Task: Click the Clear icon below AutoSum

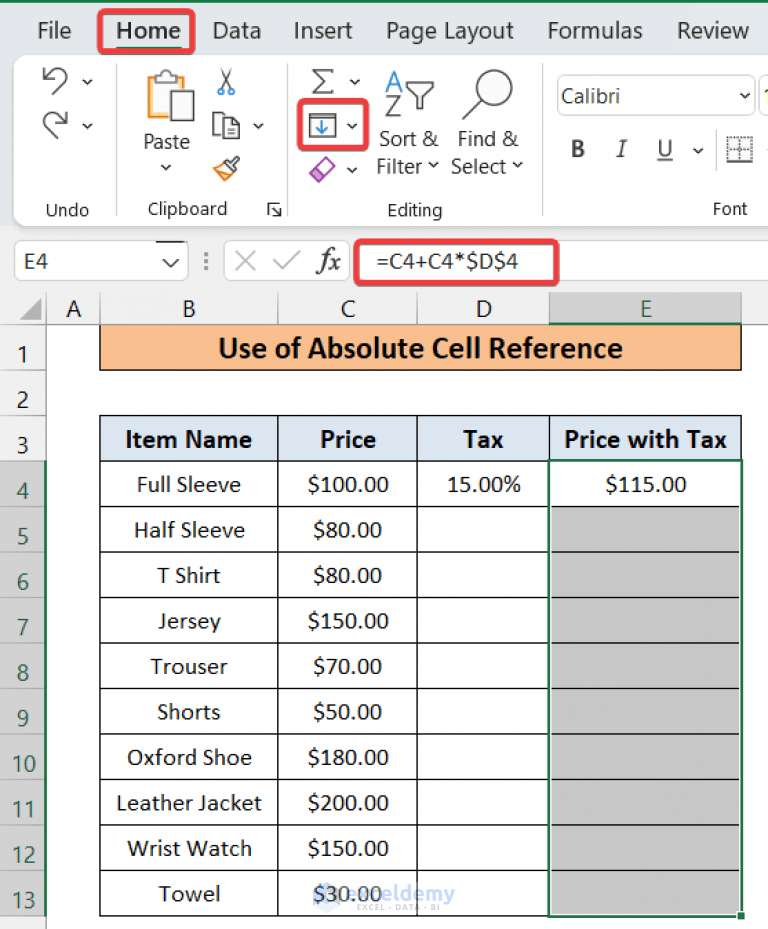Action: [x=322, y=170]
